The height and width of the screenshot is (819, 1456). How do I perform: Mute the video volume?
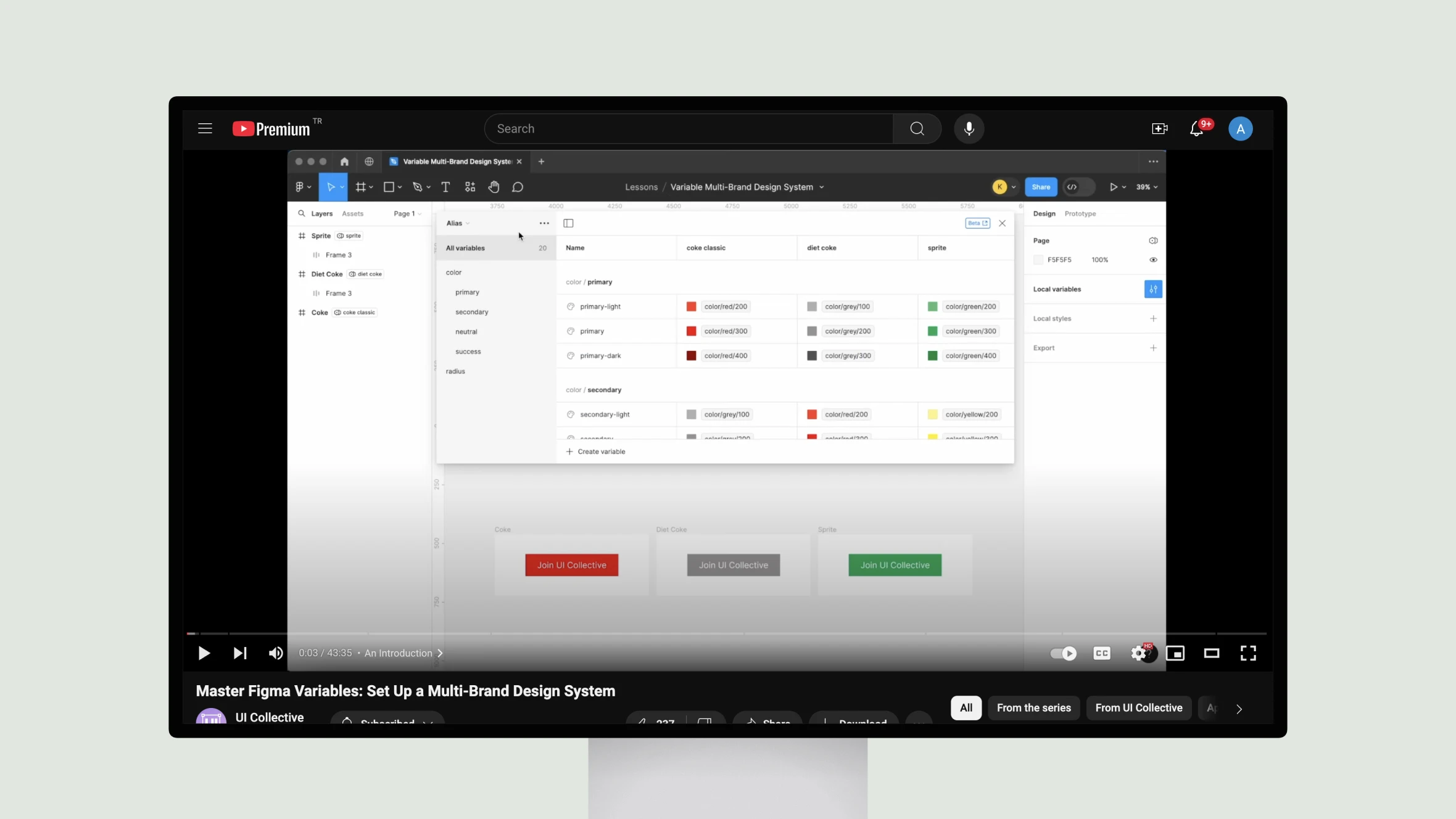coord(276,652)
